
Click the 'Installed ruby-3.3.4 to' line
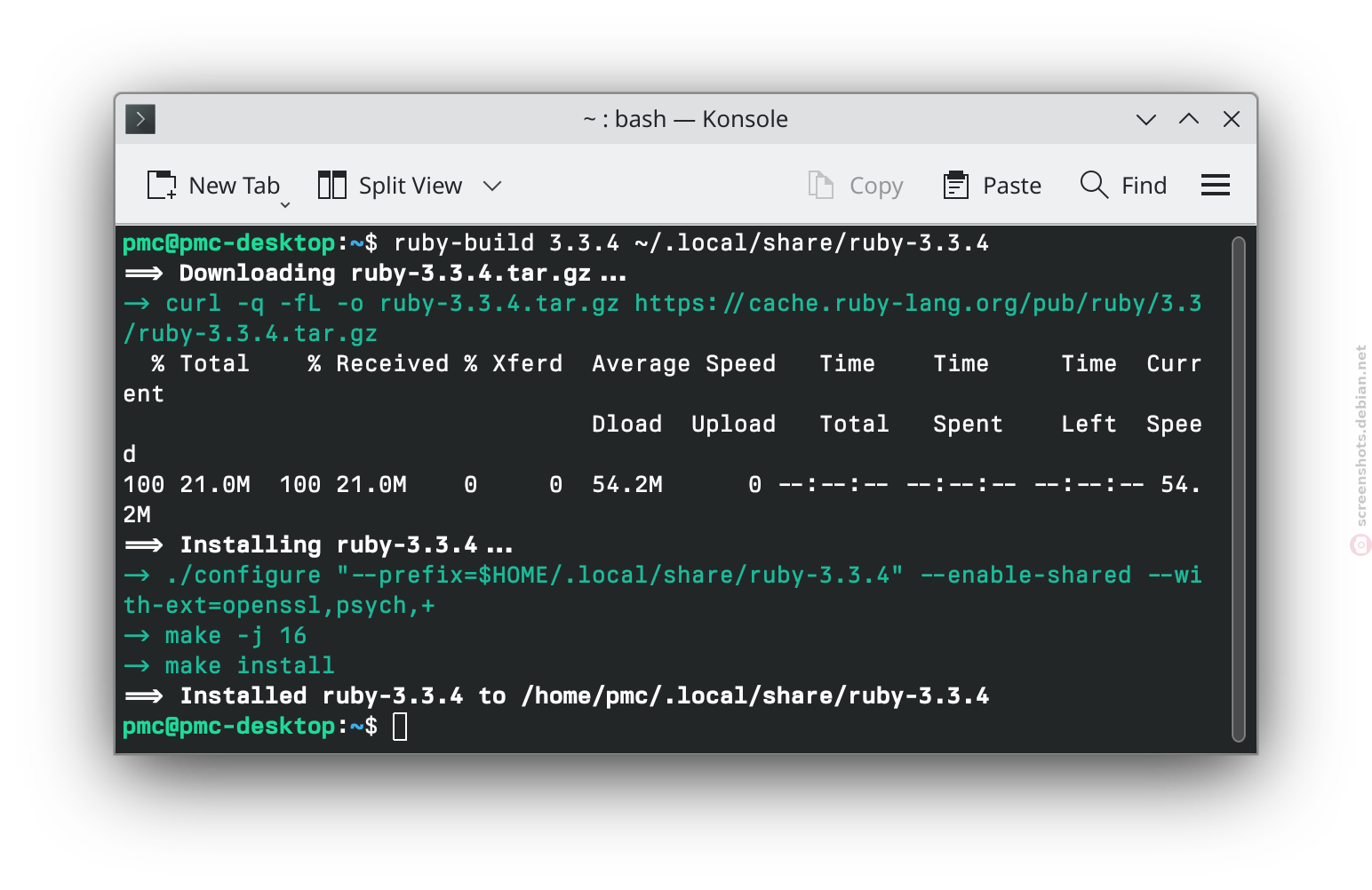(556, 695)
